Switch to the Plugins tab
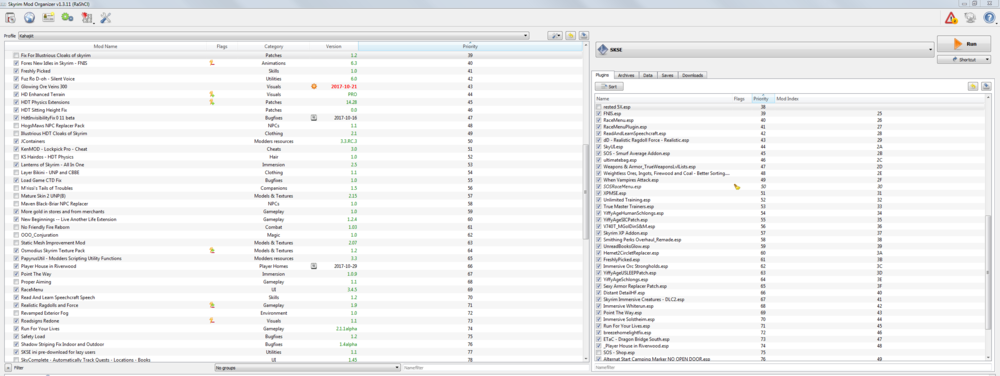This screenshot has width=1000, height=376. 603,75
